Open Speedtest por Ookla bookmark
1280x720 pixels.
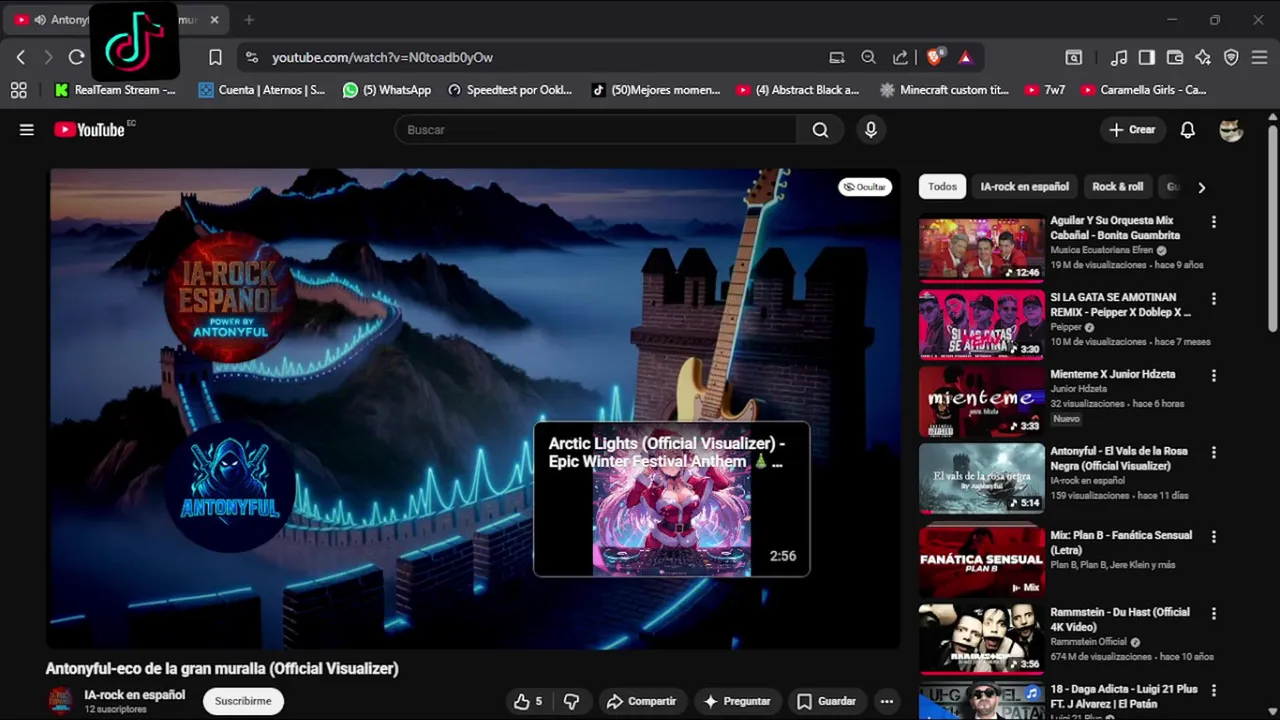tap(510, 90)
